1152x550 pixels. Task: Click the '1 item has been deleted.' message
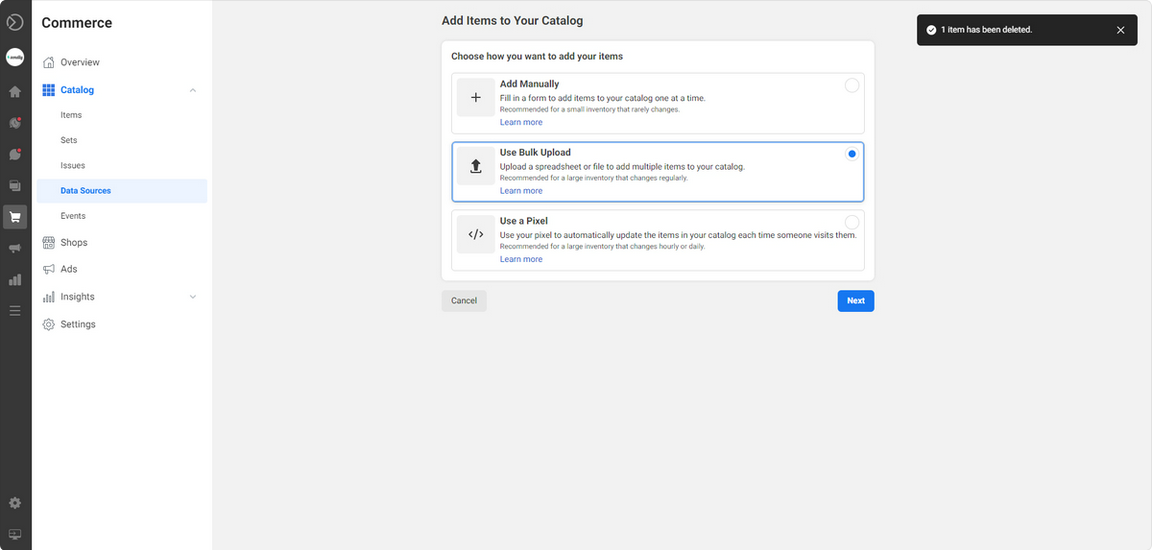coord(987,30)
